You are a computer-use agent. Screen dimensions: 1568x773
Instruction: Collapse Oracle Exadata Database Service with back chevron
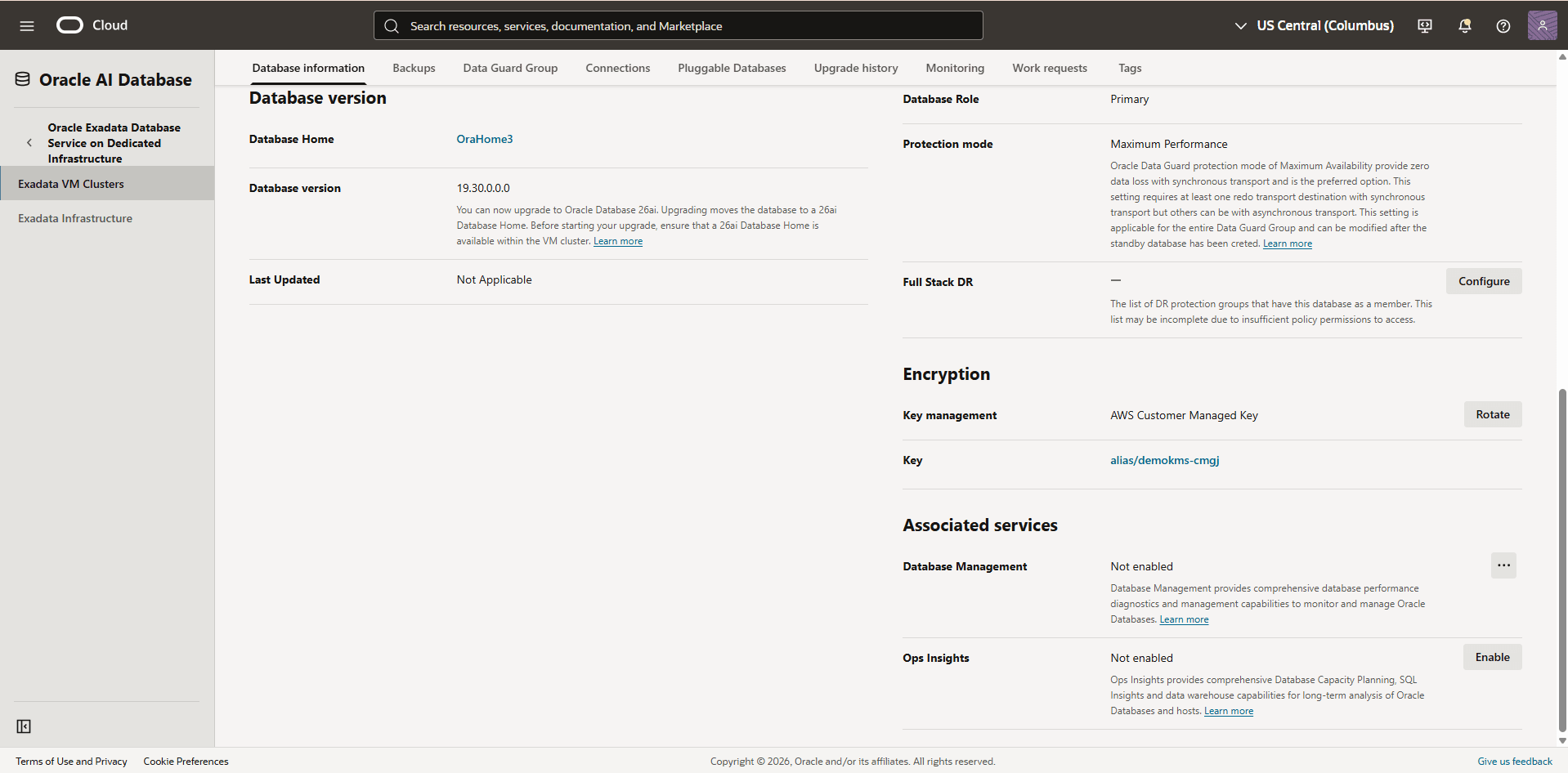coord(29,142)
